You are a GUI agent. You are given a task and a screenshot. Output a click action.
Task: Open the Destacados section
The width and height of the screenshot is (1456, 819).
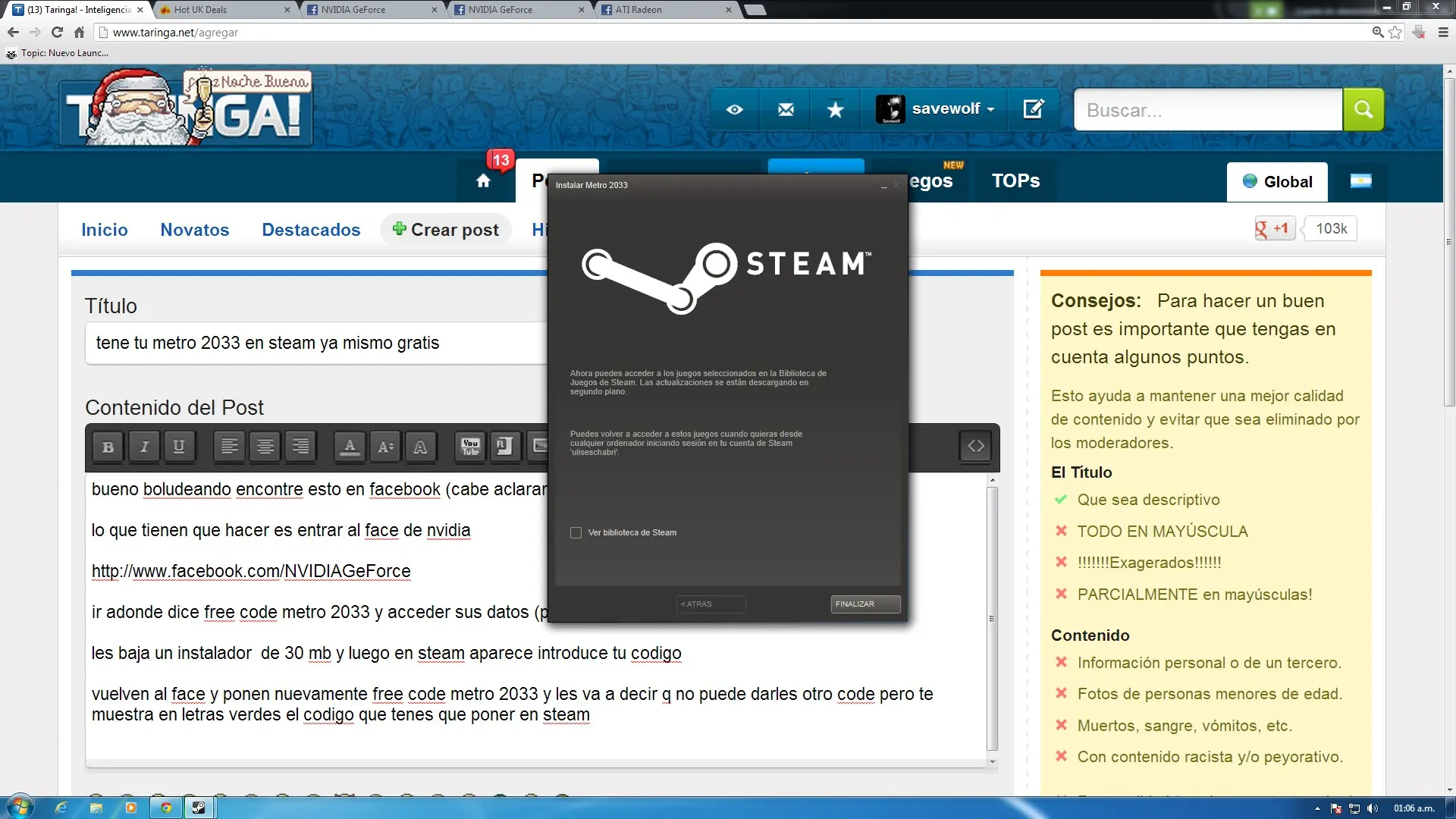tap(311, 230)
